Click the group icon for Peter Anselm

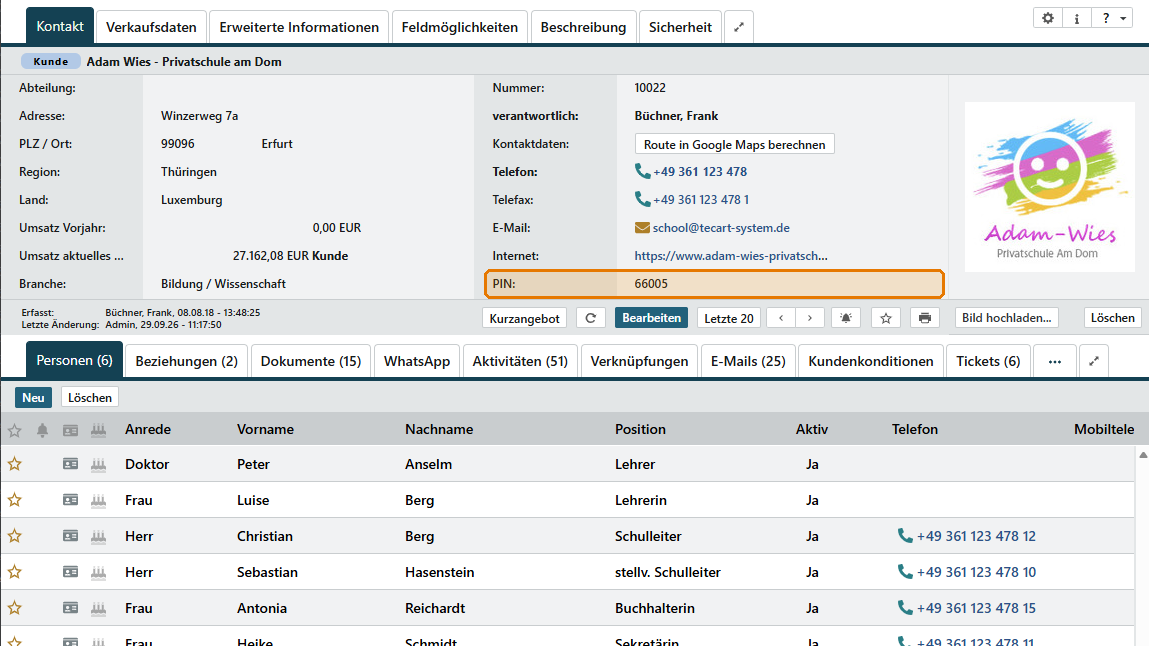point(98,464)
